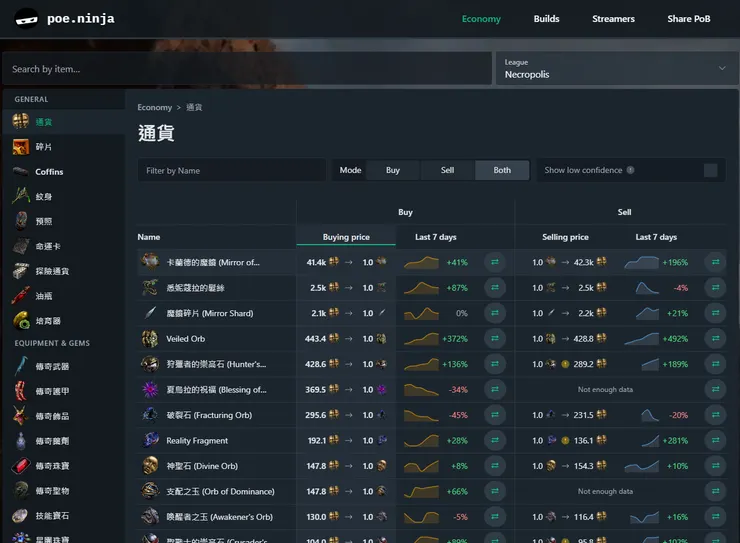The image size is (740, 543).
Task: Open the Builds navigation tab
Action: (x=546, y=19)
